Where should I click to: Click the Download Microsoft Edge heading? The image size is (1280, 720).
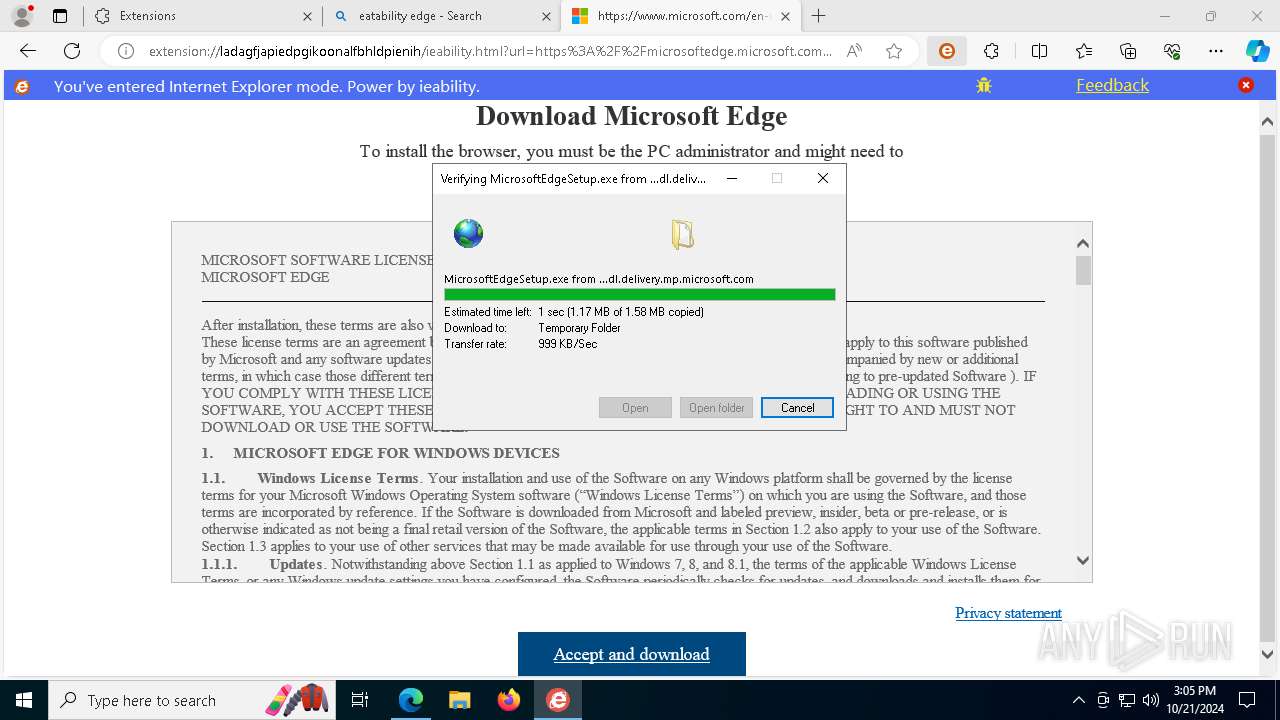coord(632,116)
